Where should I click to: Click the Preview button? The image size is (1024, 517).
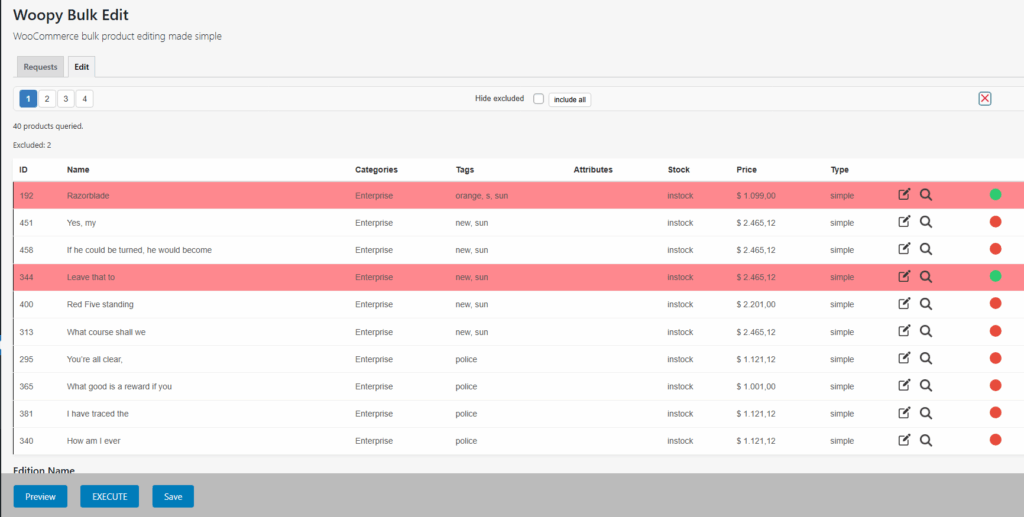tap(40, 496)
